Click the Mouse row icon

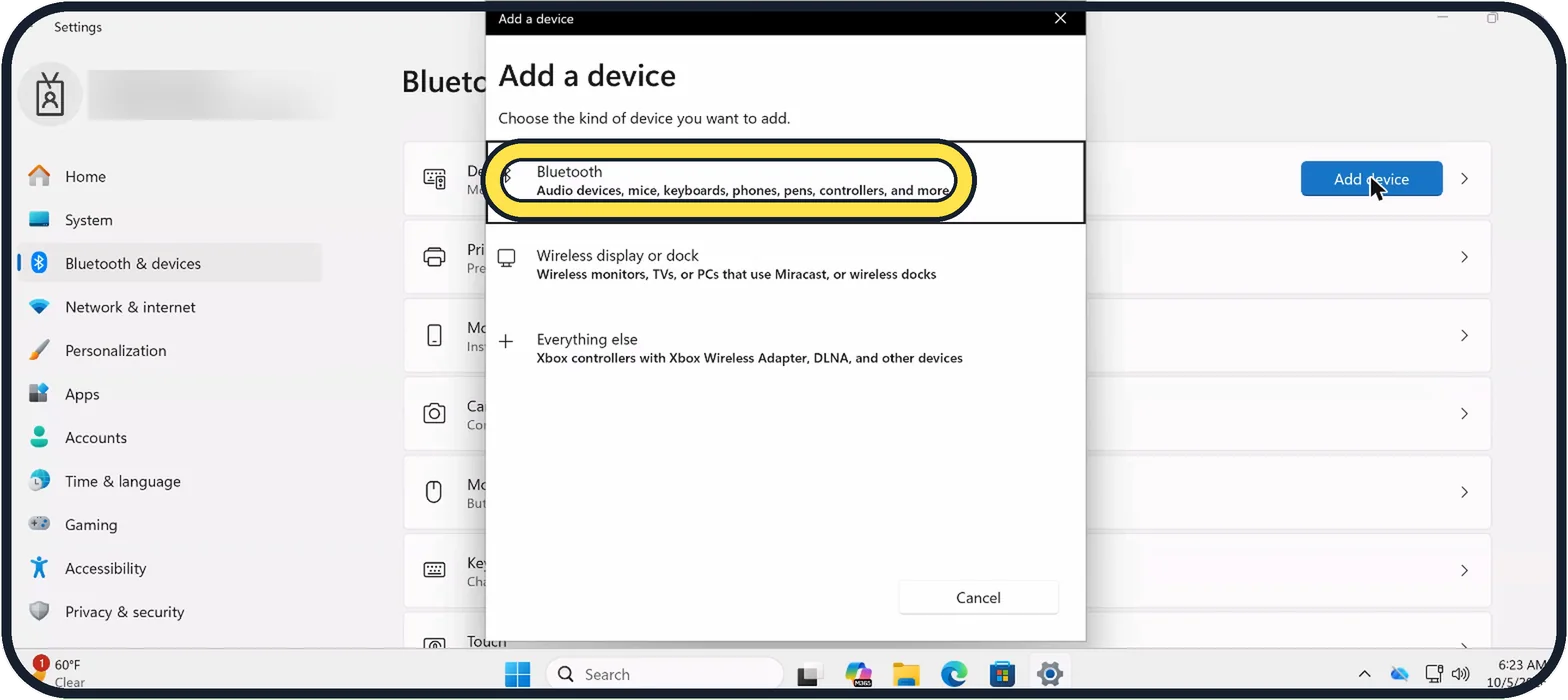(x=435, y=492)
